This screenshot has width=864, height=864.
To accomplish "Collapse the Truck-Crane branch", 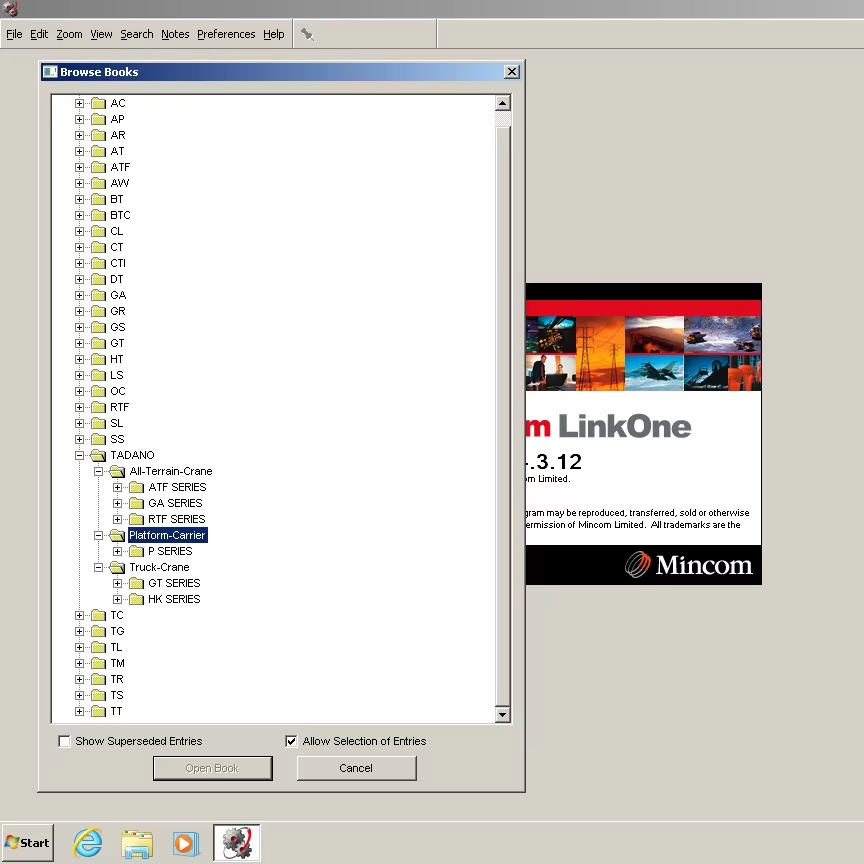I will point(98,568).
